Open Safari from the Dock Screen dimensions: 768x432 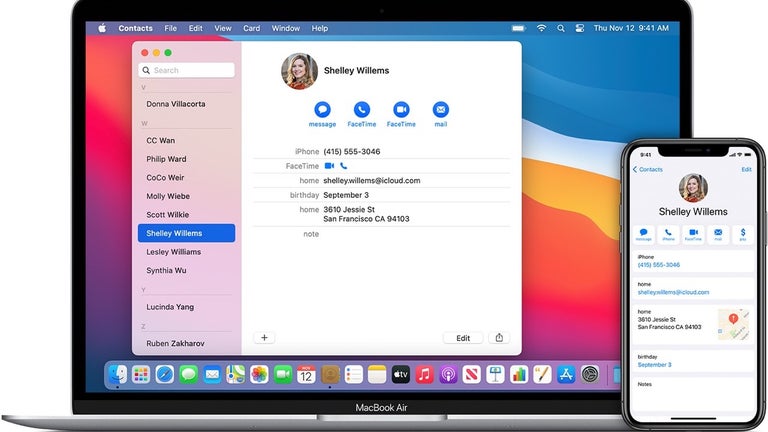point(165,374)
